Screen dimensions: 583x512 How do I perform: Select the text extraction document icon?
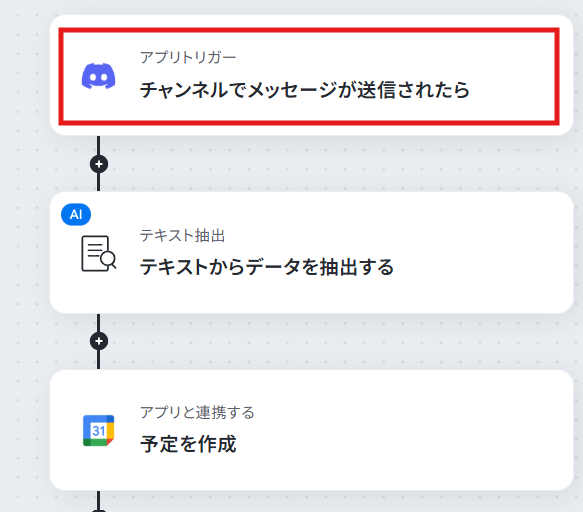pyautogui.click(x=99, y=253)
